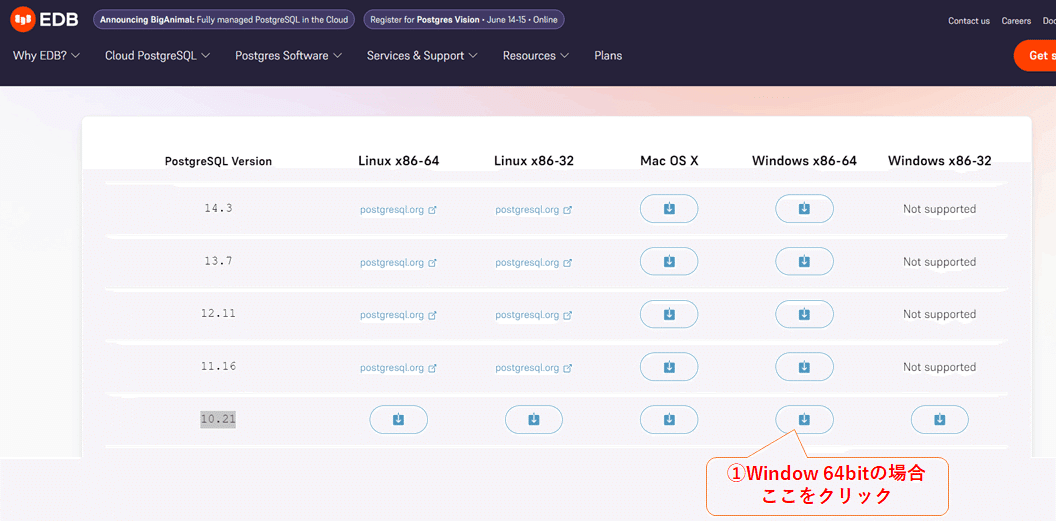Download PostgreSQL 10.21 for Windows x86-64
This screenshot has width=1056, height=521.
tap(804, 419)
